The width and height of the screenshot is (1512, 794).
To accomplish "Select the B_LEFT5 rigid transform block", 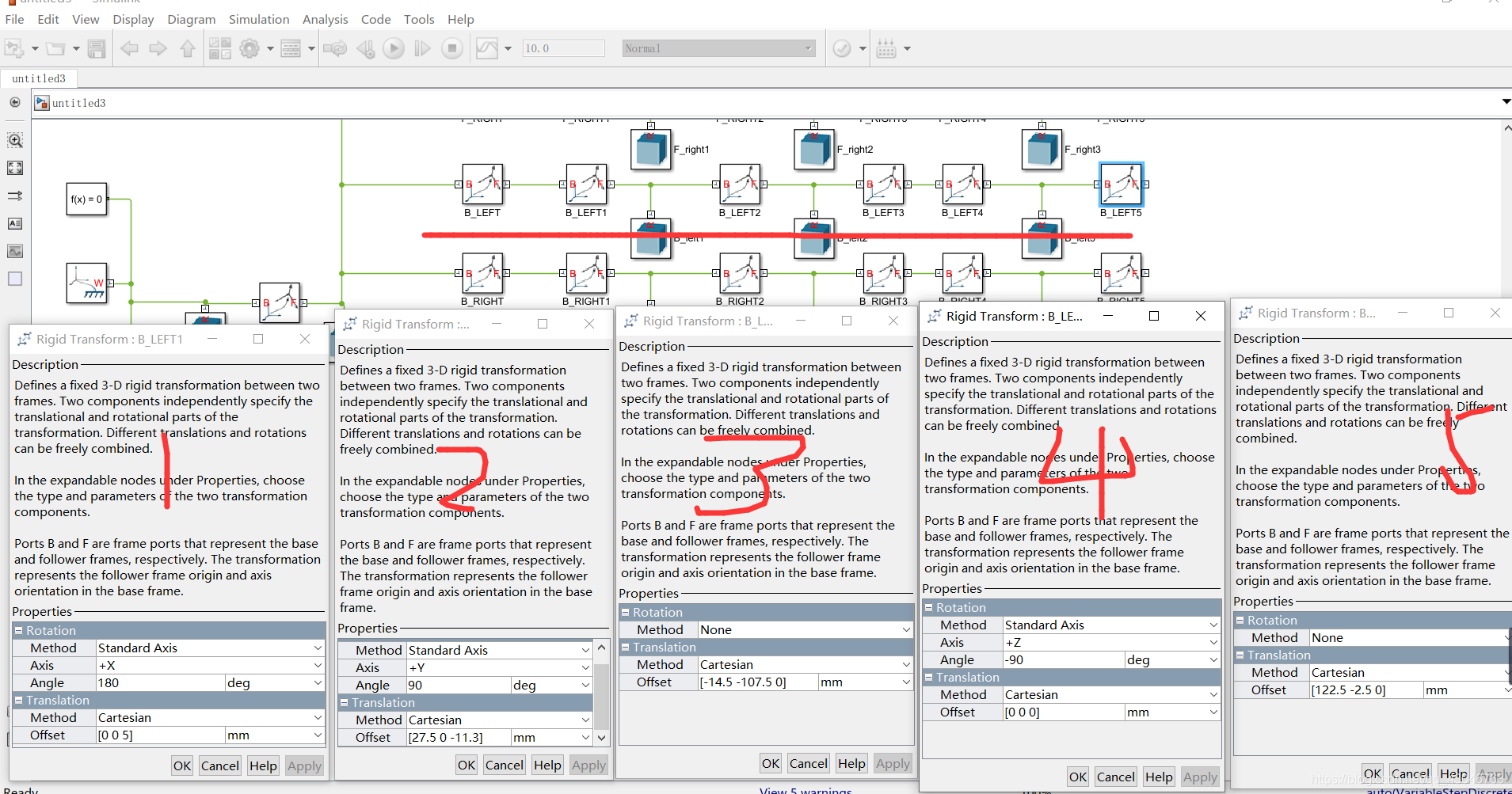I will (1122, 184).
